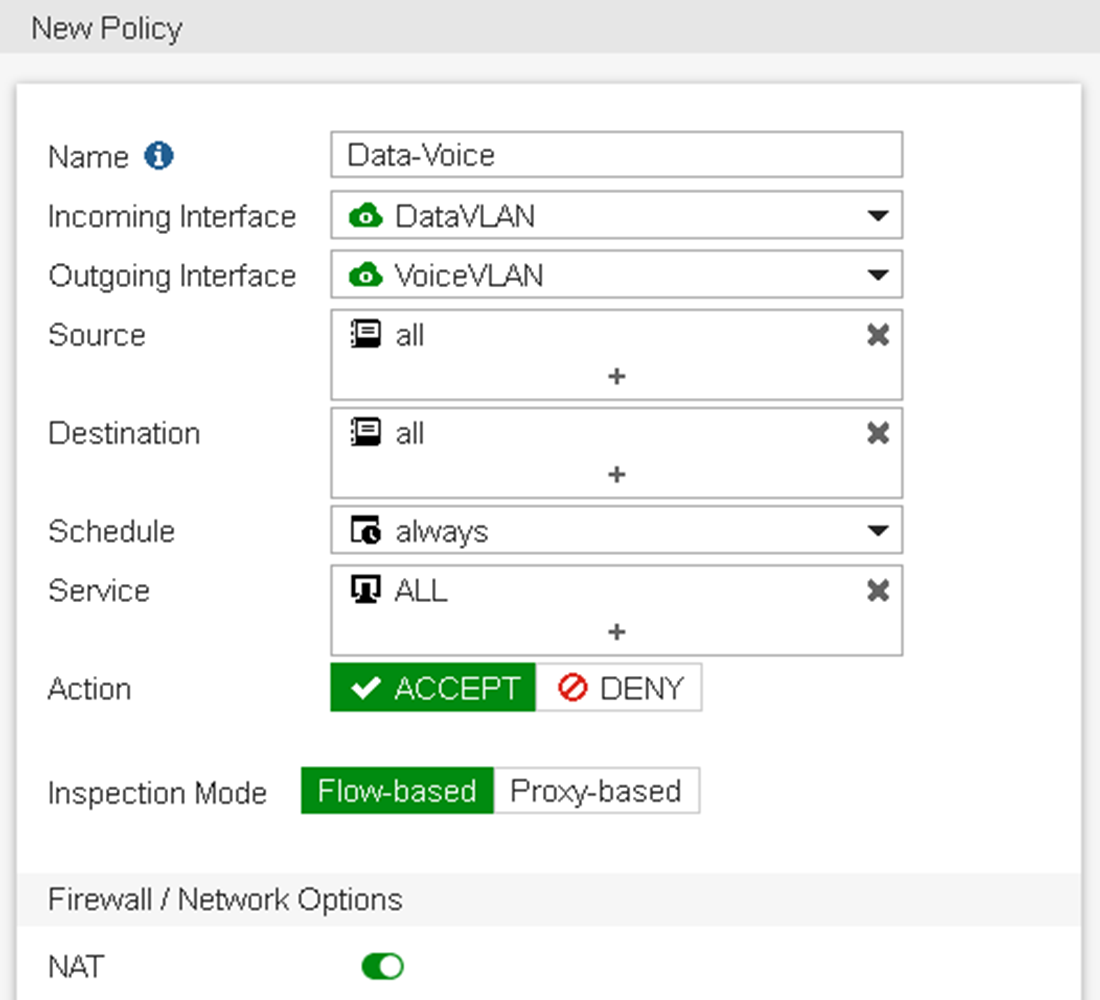Screen dimensions: 1100x1000
Task: Open the Outgoing Interface dropdown
Action: [878, 275]
